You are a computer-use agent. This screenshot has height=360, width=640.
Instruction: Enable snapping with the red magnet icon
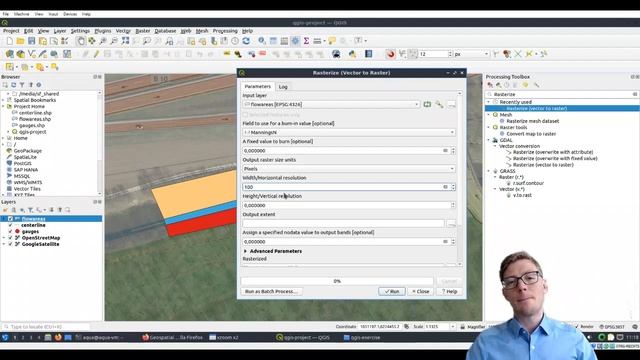coord(391,54)
